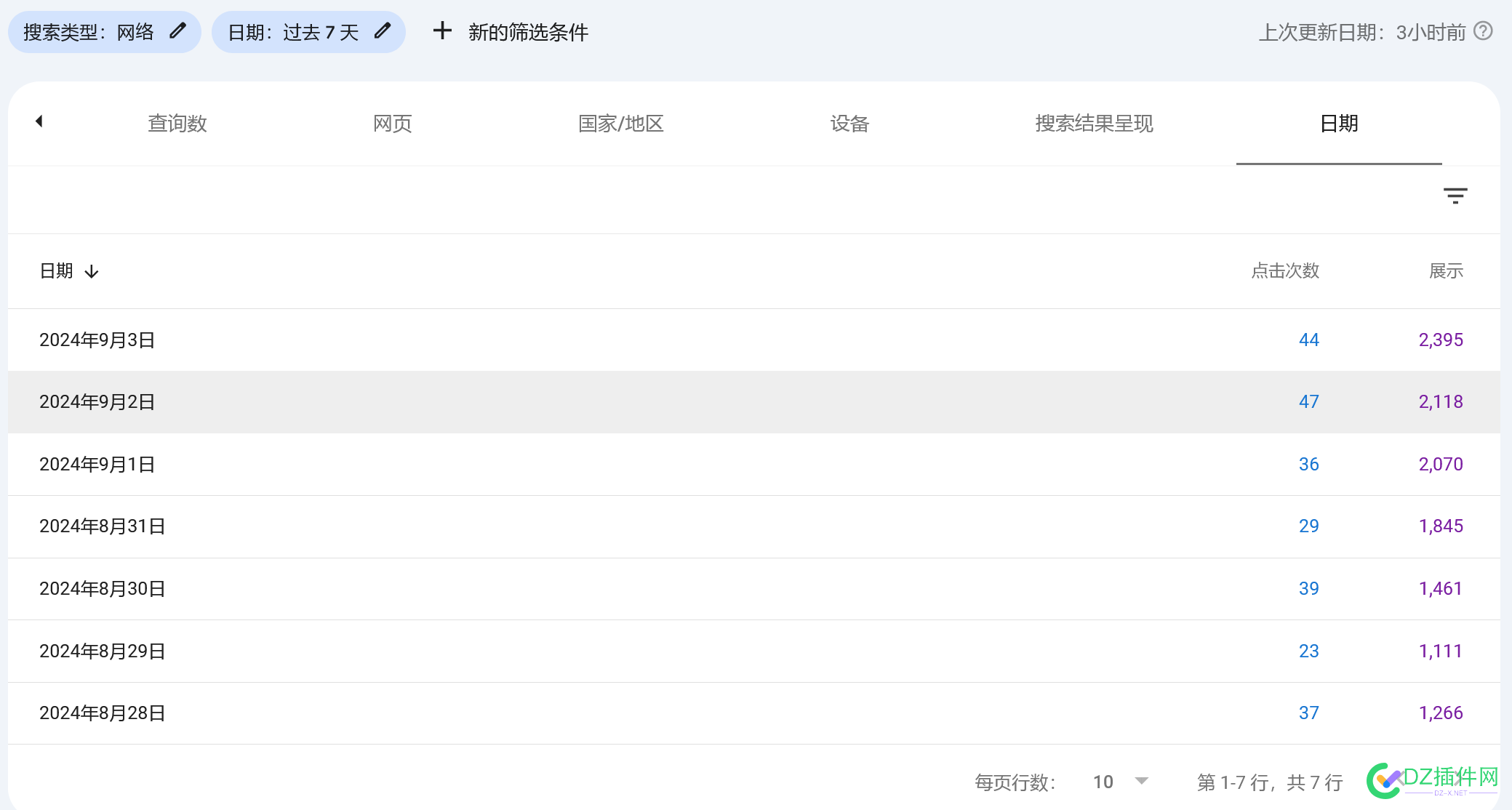This screenshot has width=1512, height=810.
Task: Click the 第 1-7 行，共 7 行 pagination text
Action: pyautogui.click(x=1270, y=782)
